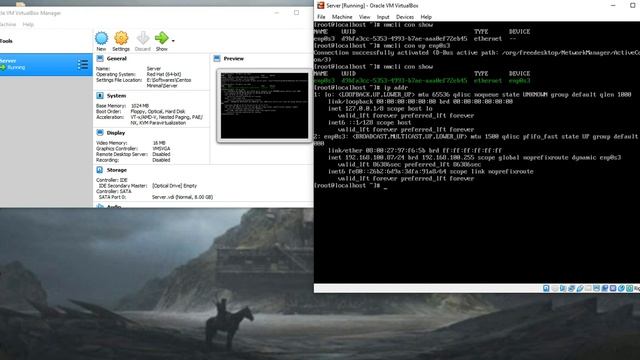
Task: Click the inet 192.168.100.87/24 line
Action: [x=474, y=157]
